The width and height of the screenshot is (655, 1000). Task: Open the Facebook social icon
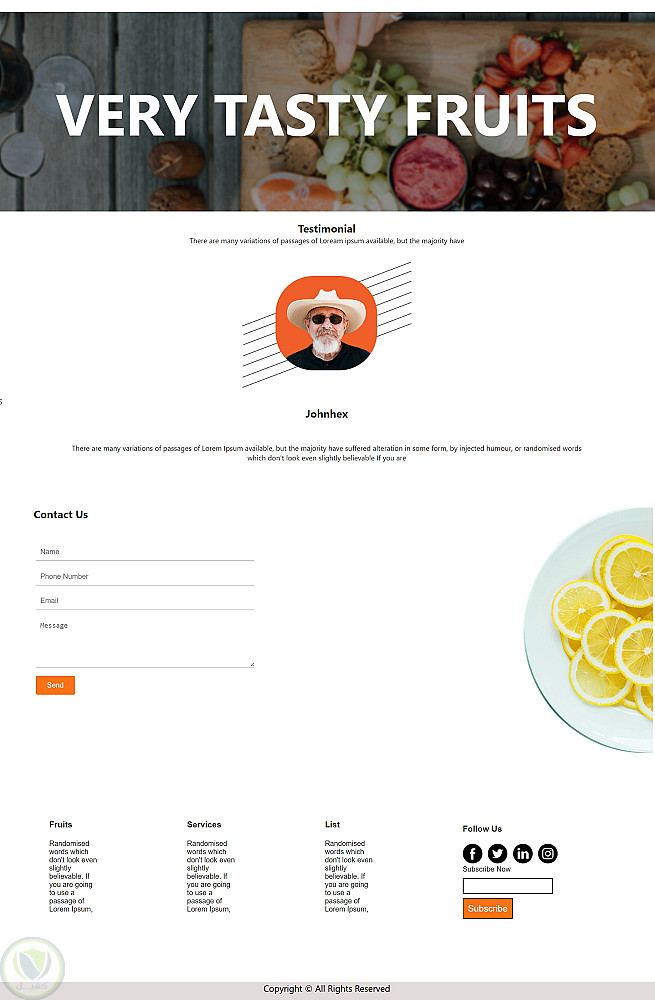click(x=472, y=853)
